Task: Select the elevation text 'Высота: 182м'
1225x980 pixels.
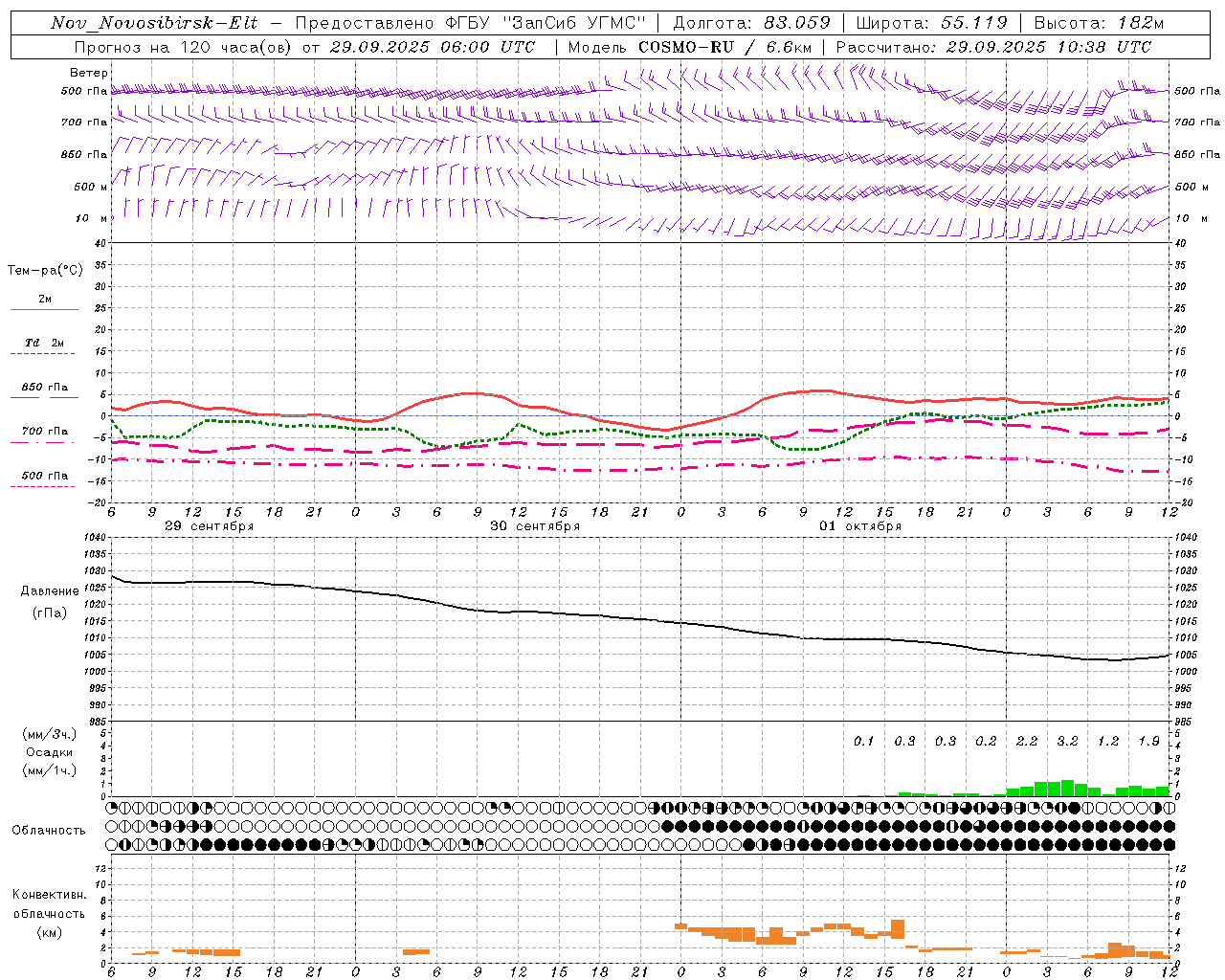Action: coord(1099,23)
